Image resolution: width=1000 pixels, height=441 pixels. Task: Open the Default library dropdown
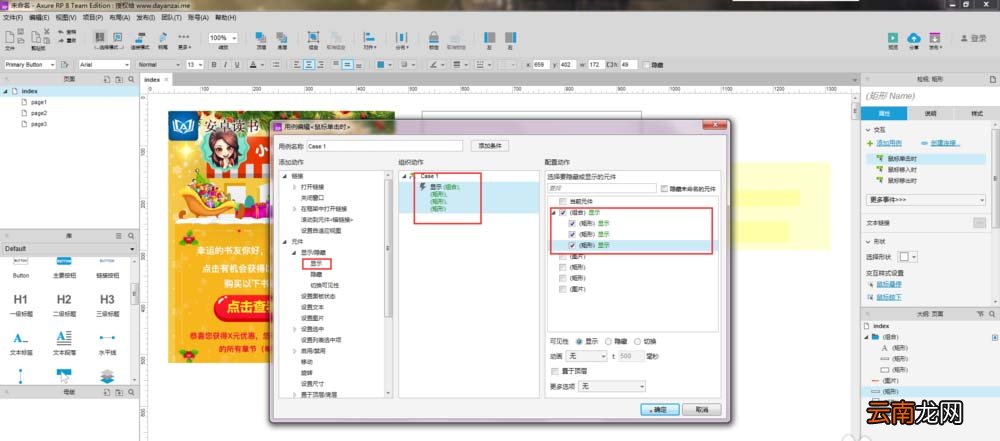coord(68,248)
